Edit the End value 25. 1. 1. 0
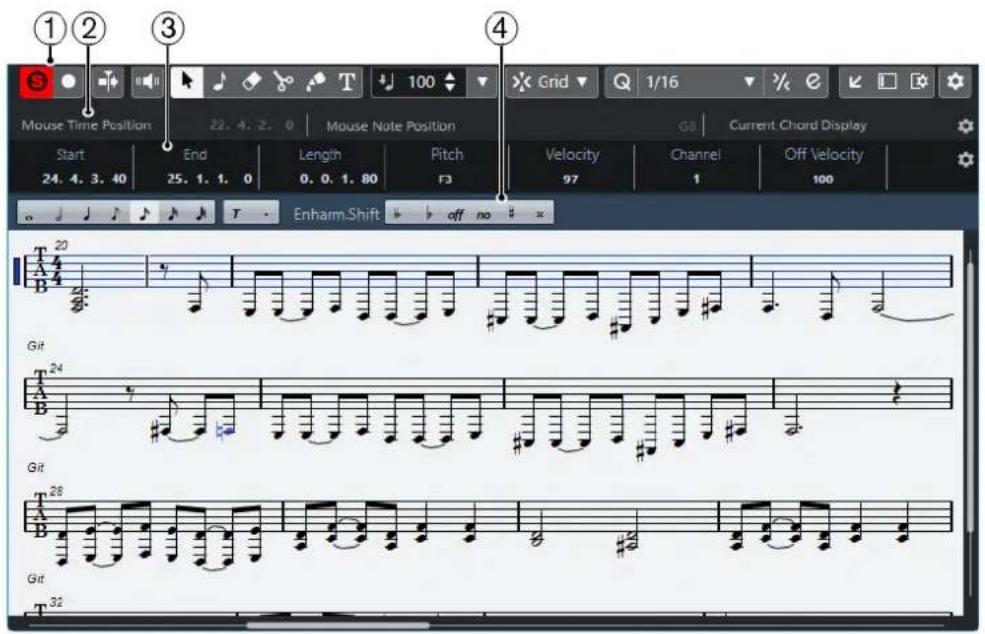The width and height of the screenshot is (985, 634). click(209, 179)
